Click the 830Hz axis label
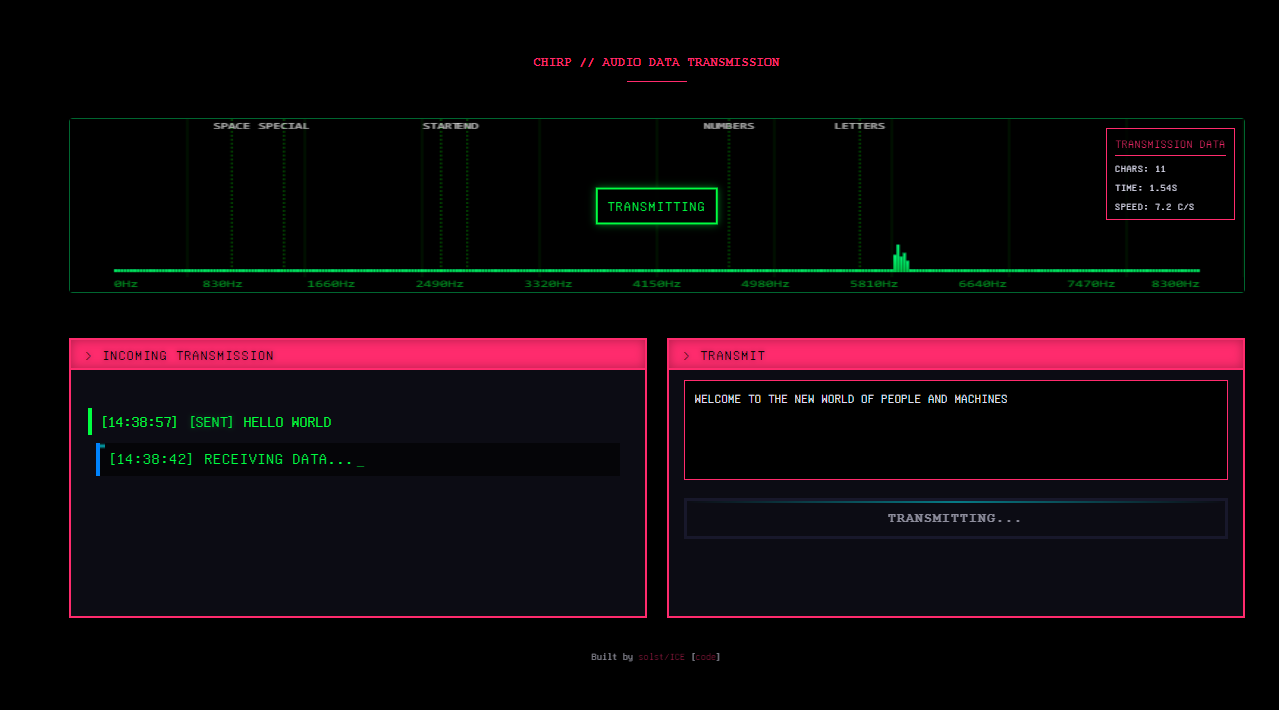Screen dimensions: 1279x710 [223, 284]
